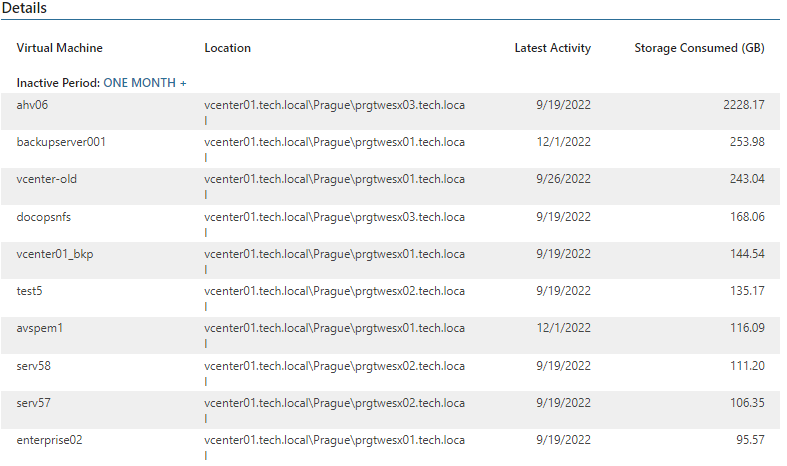Viewport: 787px width, 466px height.
Task: Select the backupserver001 virtual machine
Action: (61, 142)
